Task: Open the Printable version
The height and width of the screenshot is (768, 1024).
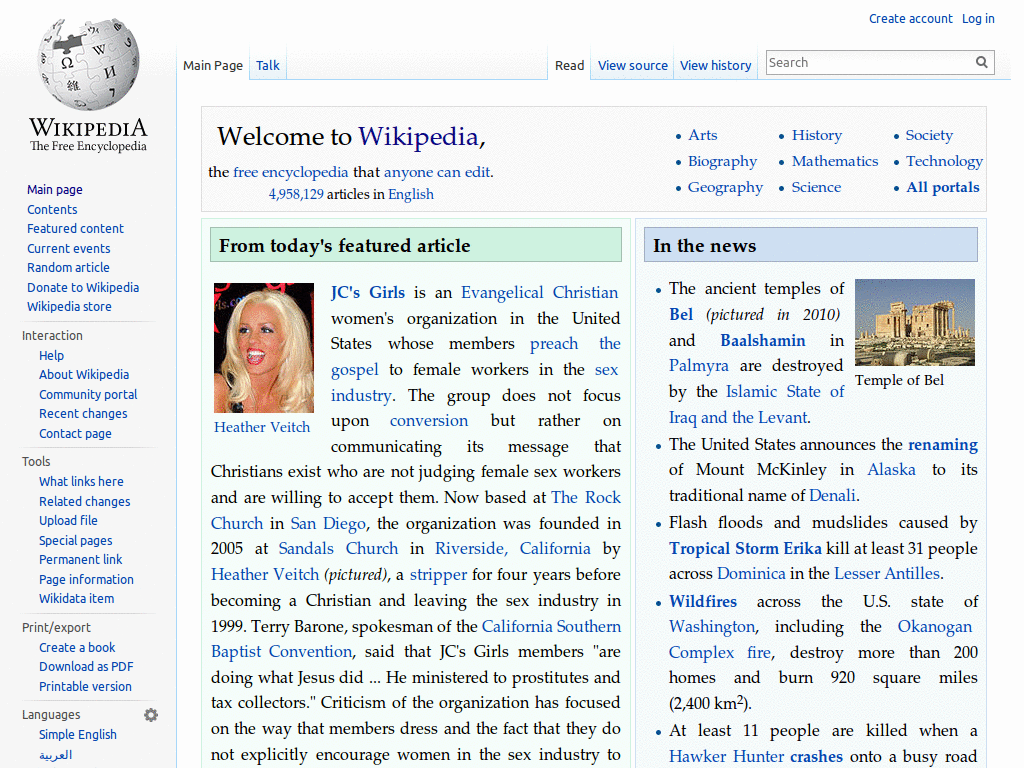Action: click(85, 686)
